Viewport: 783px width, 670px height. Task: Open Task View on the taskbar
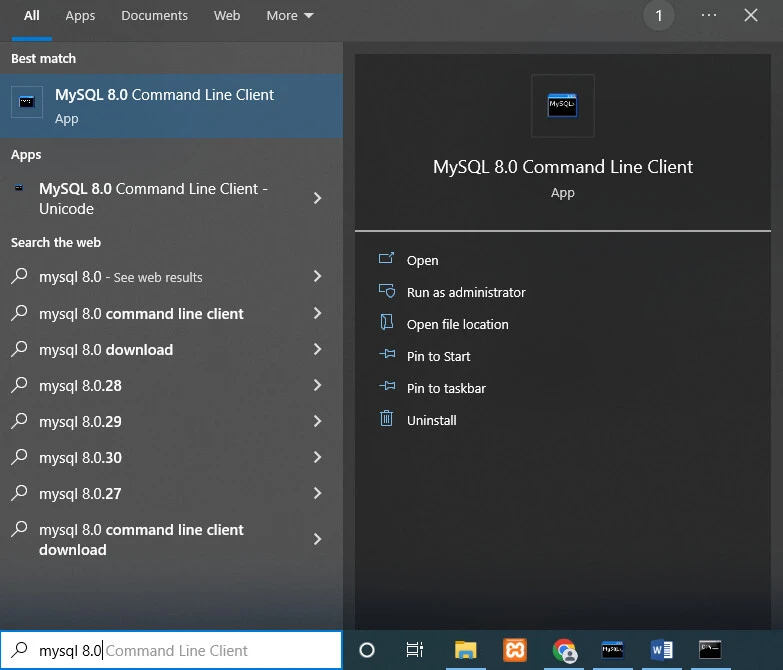[415, 650]
